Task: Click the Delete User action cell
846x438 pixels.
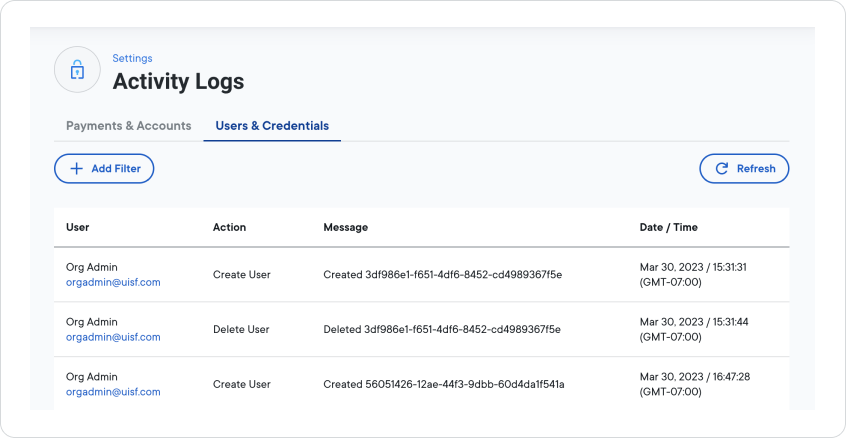Action: tap(242, 329)
